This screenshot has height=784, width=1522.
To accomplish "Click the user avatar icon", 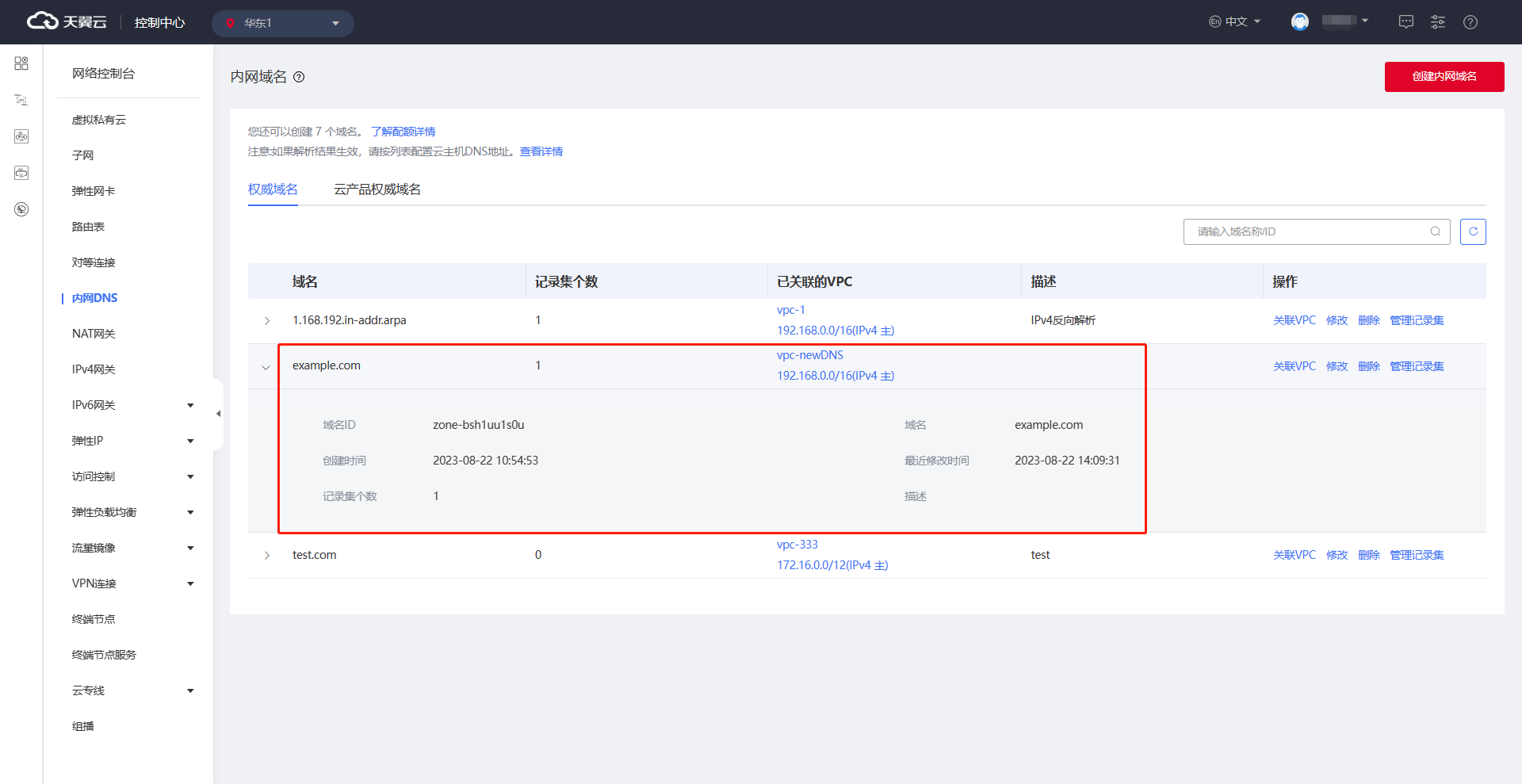I will pyautogui.click(x=1299, y=22).
